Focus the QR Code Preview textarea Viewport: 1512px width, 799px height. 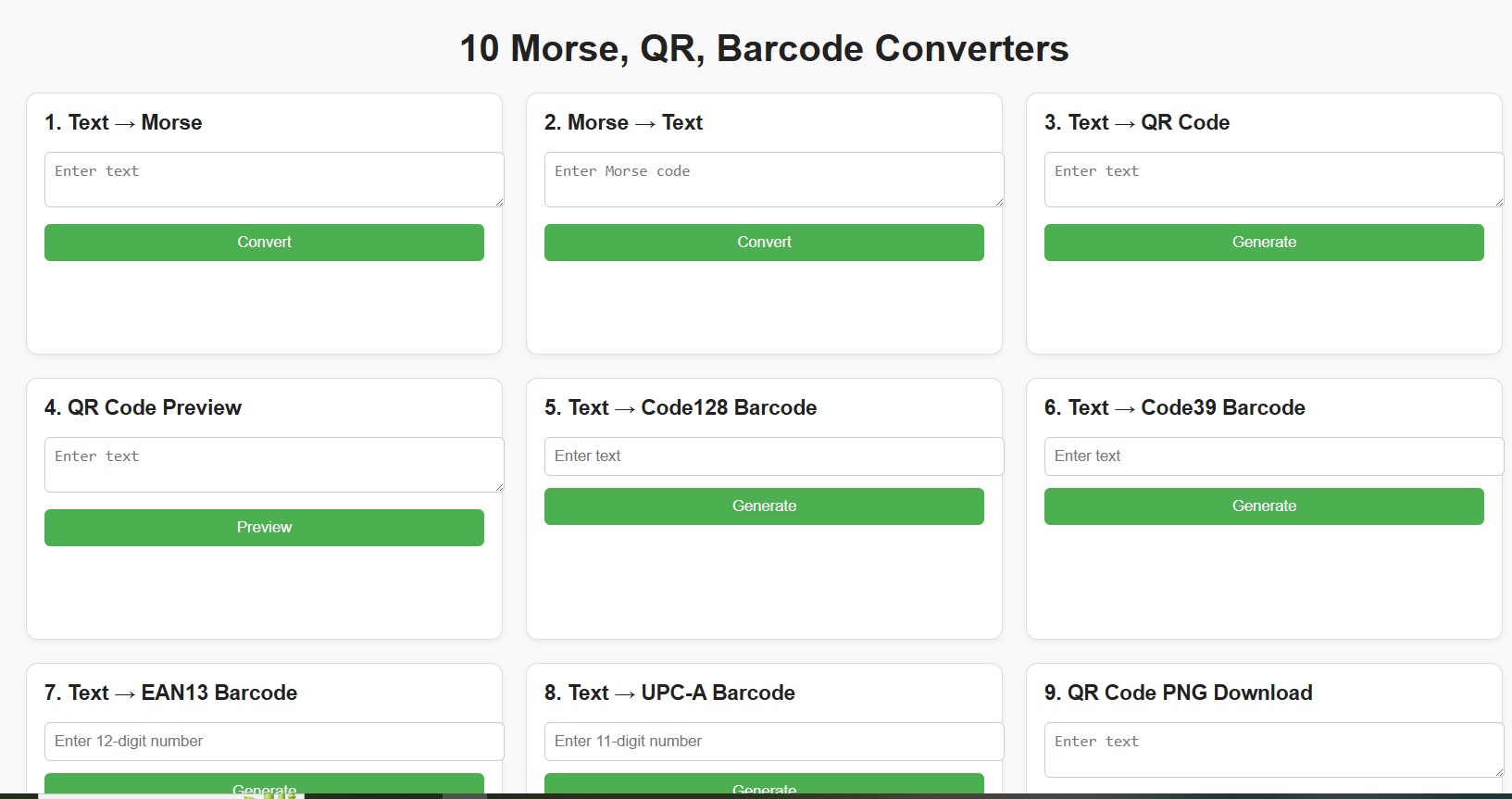273,465
